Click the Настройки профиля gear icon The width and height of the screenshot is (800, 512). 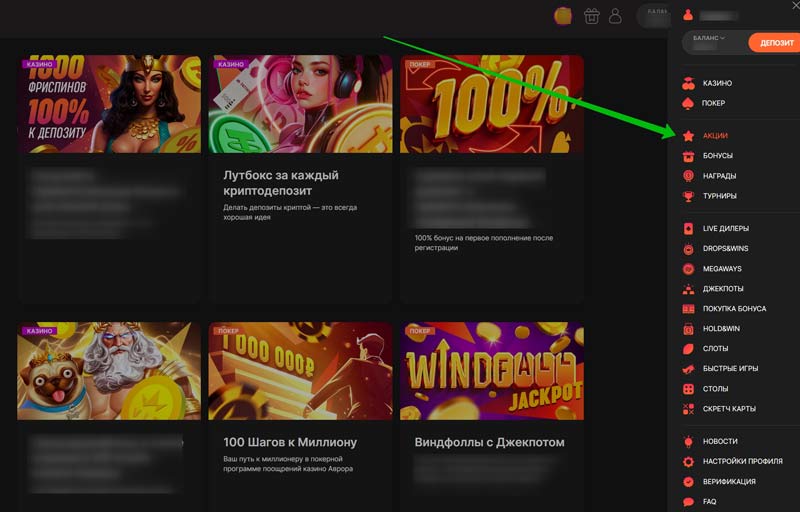point(688,462)
